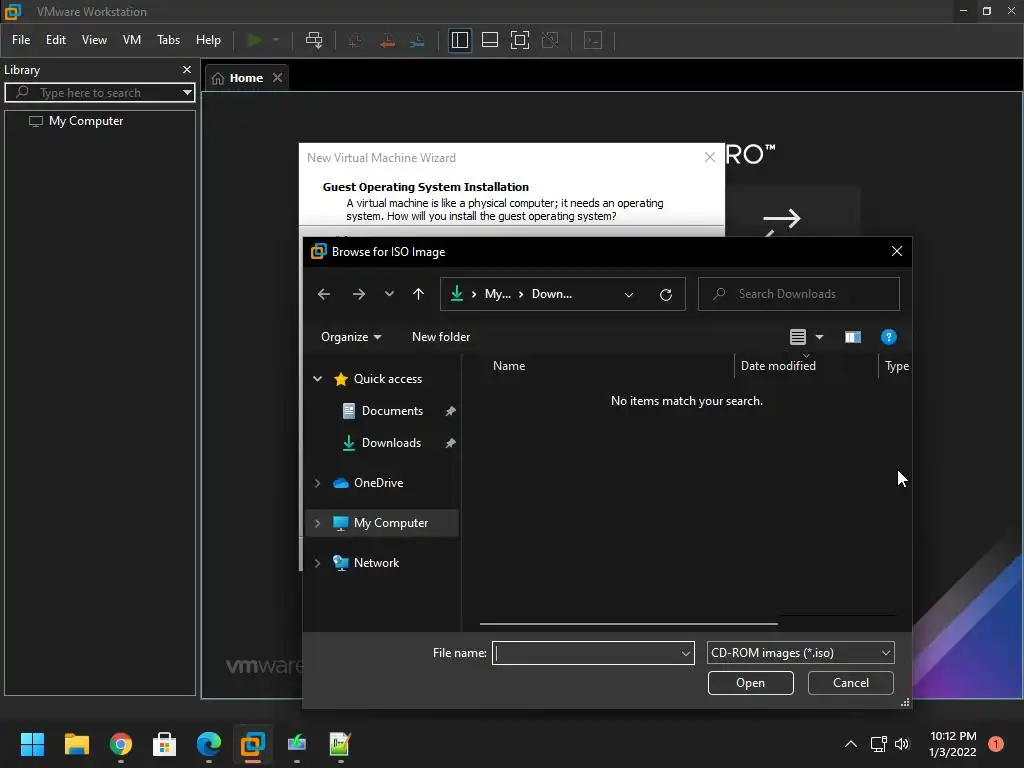
Task: Expand address bar previous locations dropdown
Action: (629, 295)
